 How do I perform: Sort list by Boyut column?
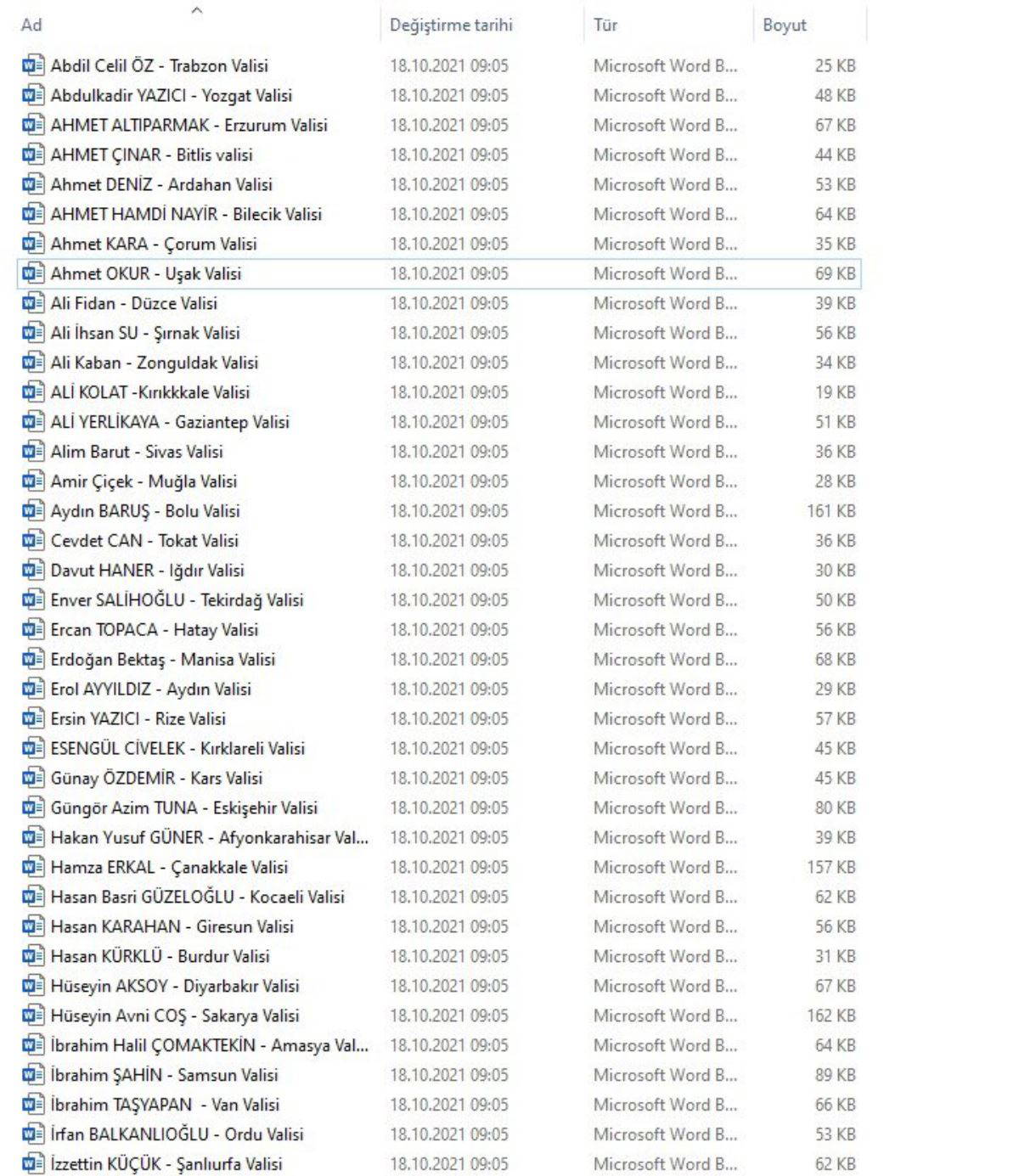785,25
